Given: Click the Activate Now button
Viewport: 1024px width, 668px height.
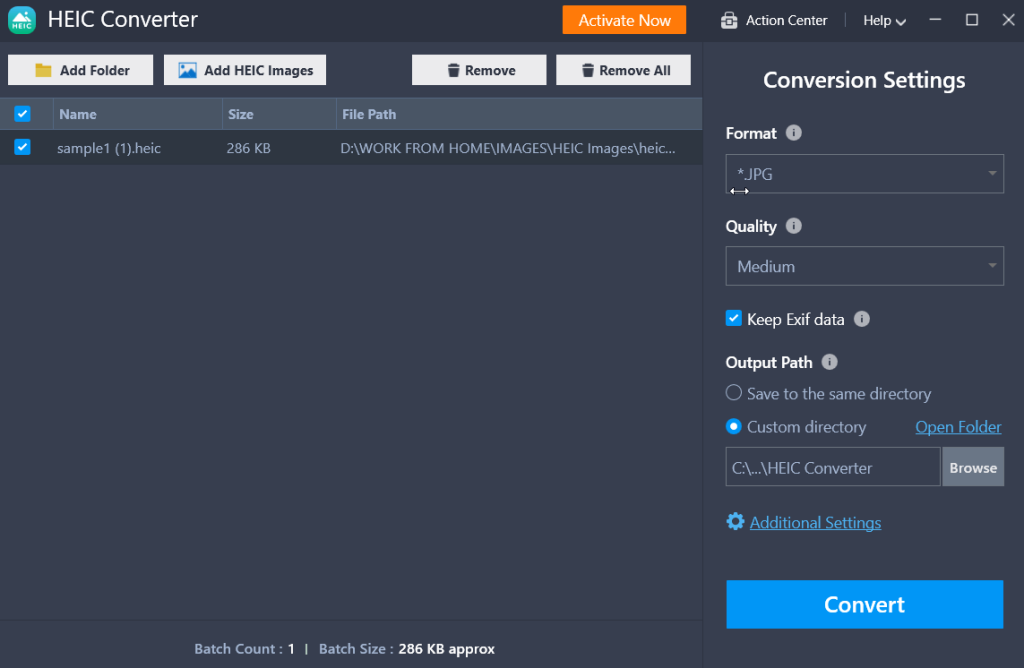Looking at the screenshot, I should tap(624, 20).
